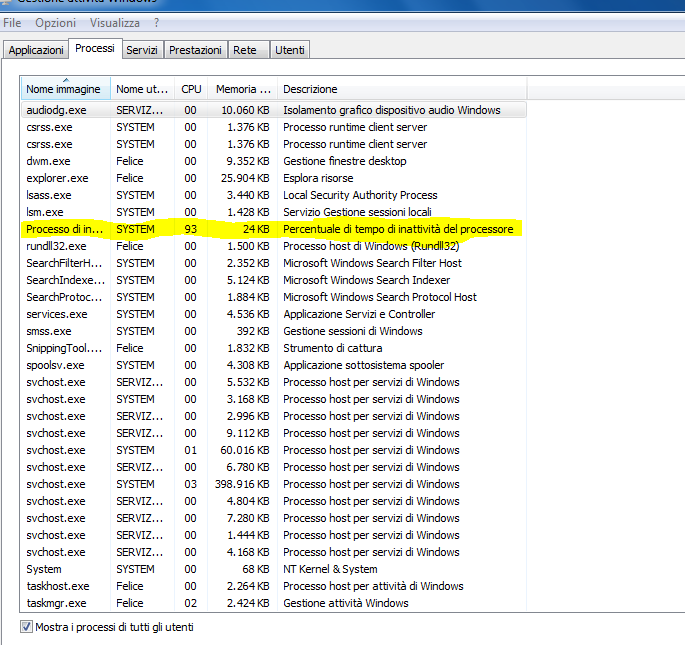Click description Esplora risorse
Viewport: 685px width, 645px height.
(318, 178)
